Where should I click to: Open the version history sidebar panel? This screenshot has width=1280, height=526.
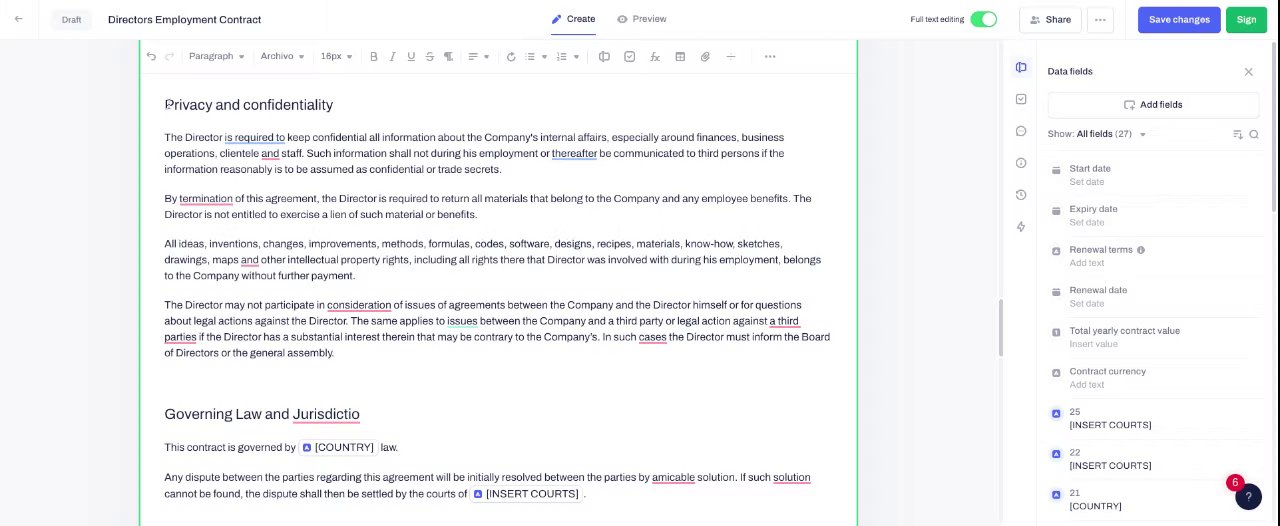(x=1021, y=195)
